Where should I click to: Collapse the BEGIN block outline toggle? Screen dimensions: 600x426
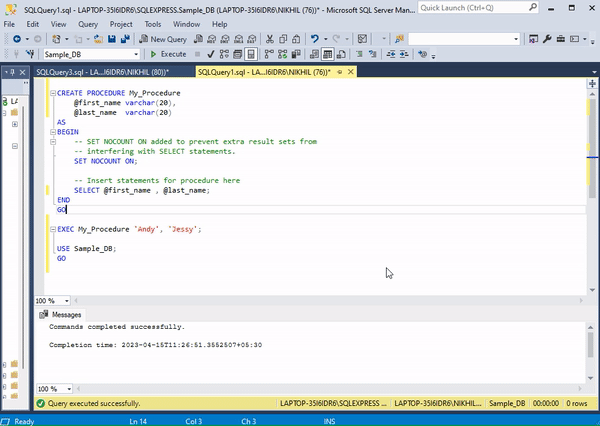pos(52,131)
